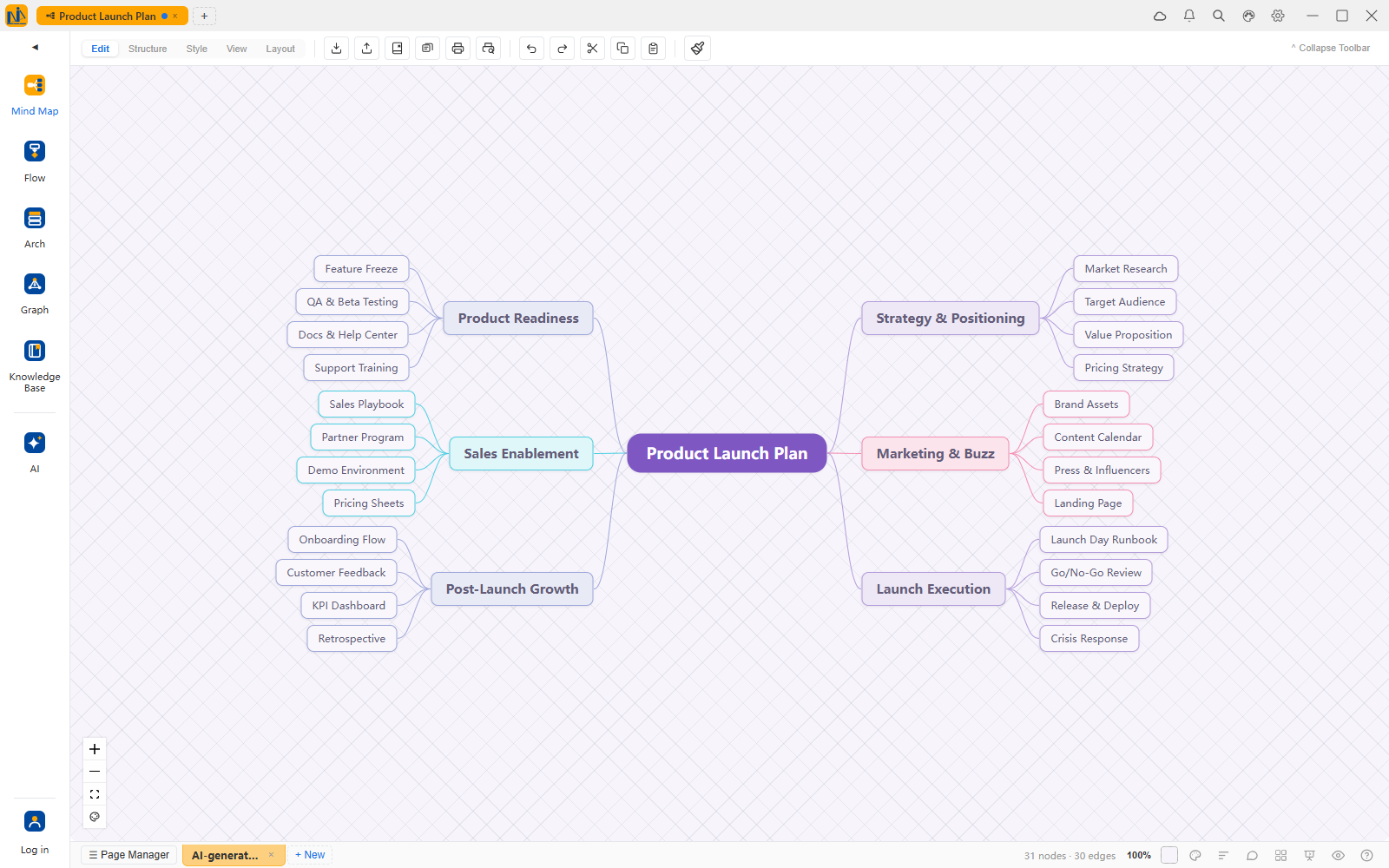Open comments bubble in status bar
Image resolution: width=1389 pixels, height=868 pixels.
tap(1252, 855)
